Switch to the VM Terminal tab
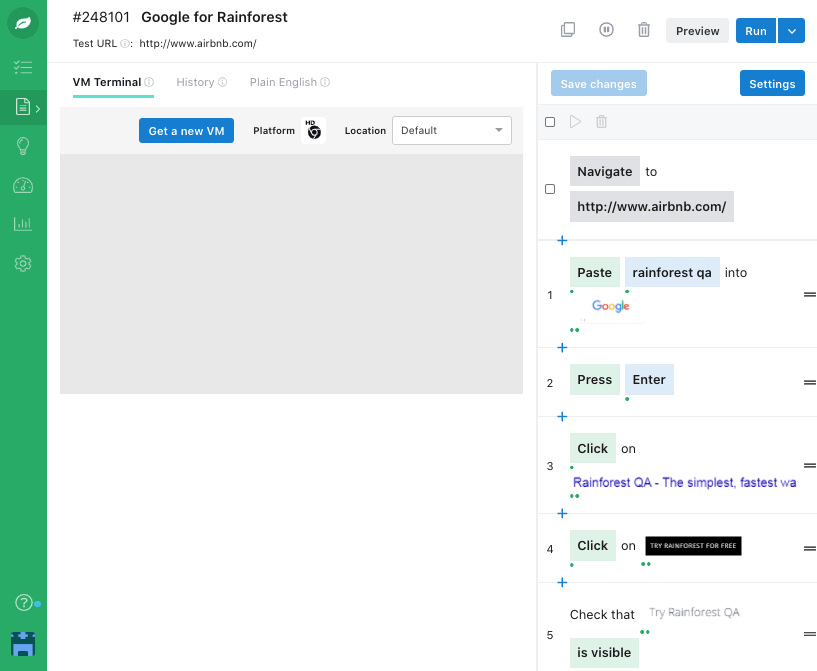The height and width of the screenshot is (671, 817). point(107,82)
